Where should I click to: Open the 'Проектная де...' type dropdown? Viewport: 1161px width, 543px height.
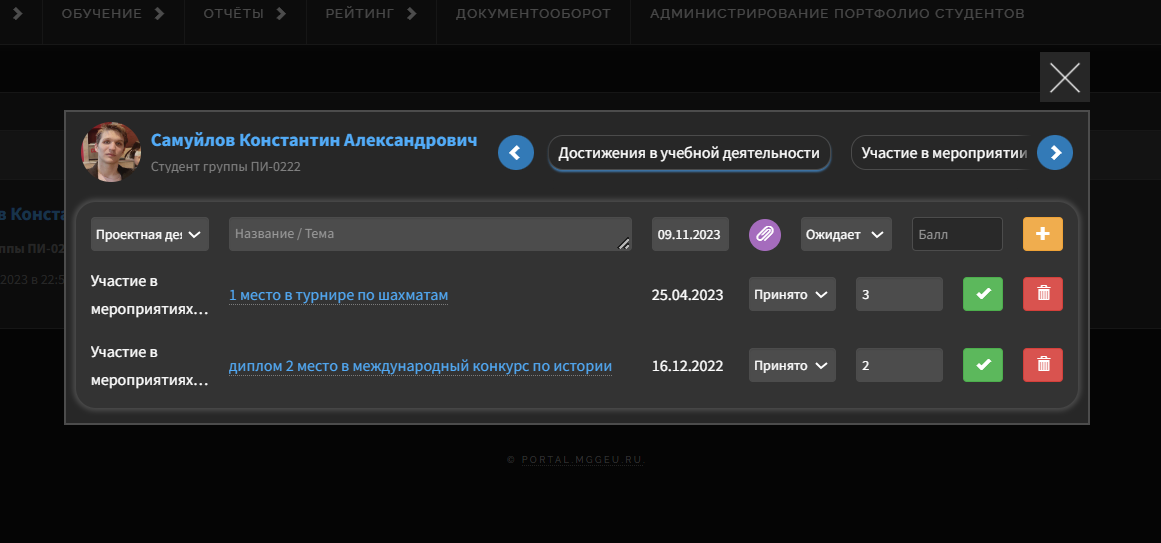pos(149,234)
